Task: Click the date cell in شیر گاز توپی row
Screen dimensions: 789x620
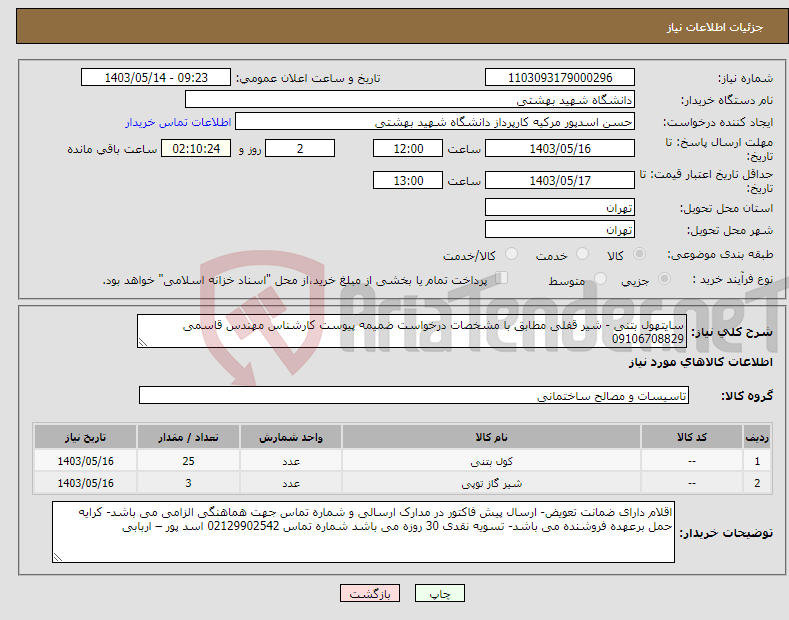Action: (86, 483)
